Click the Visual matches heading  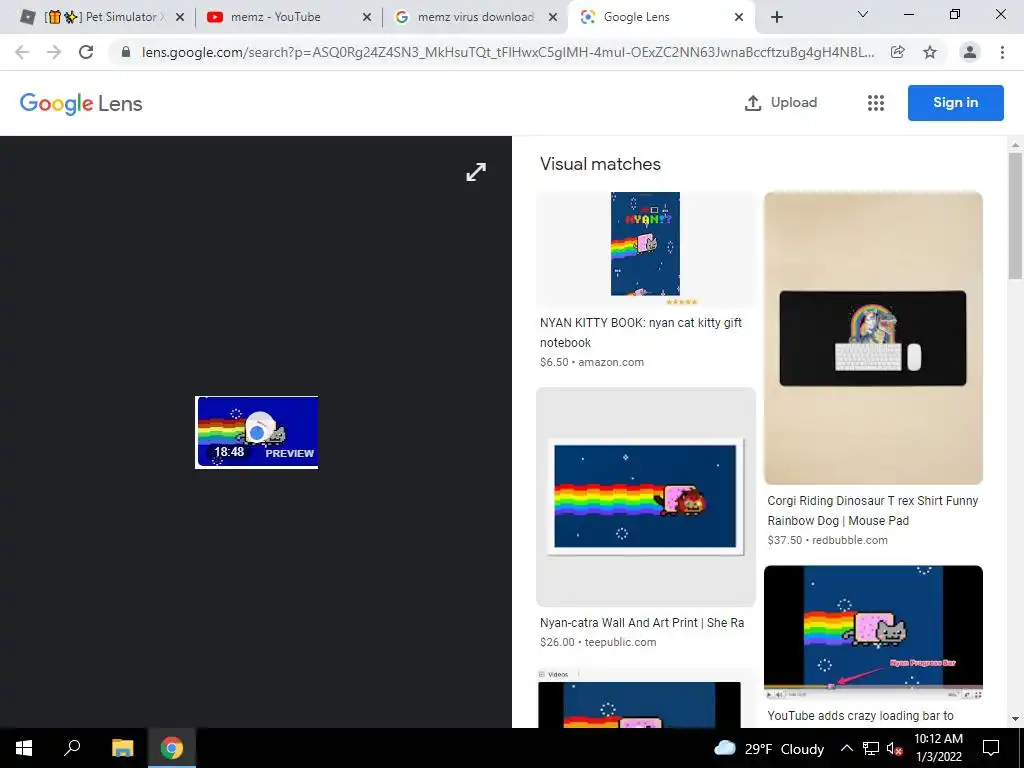(600, 164)
